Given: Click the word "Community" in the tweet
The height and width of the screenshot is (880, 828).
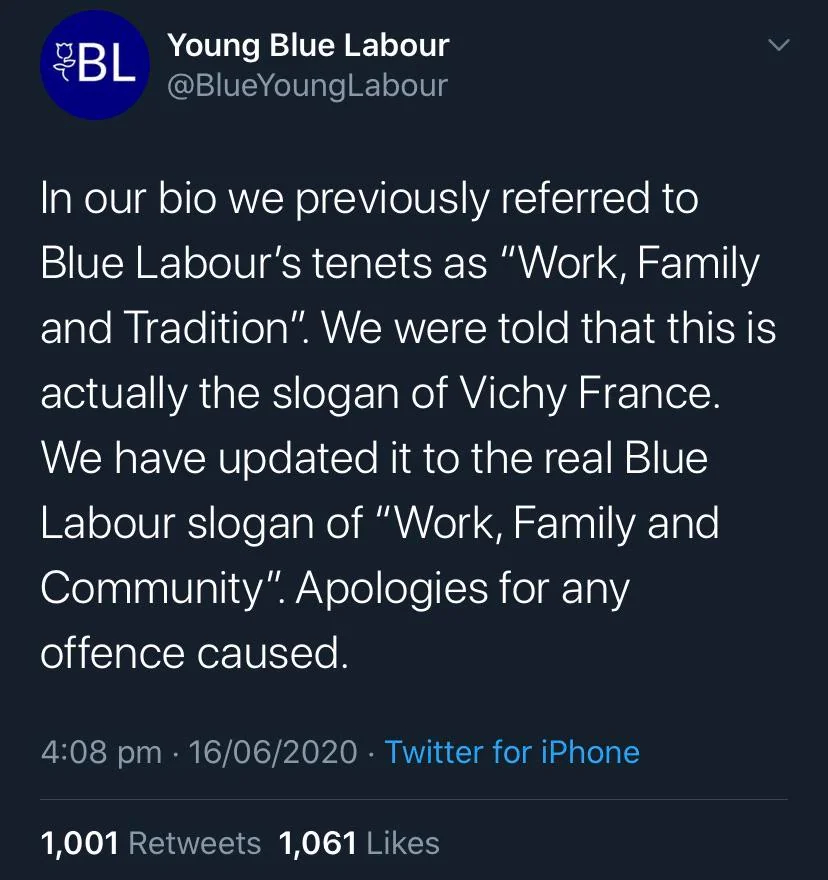Looking at the screenshot, I should (152, 588).
